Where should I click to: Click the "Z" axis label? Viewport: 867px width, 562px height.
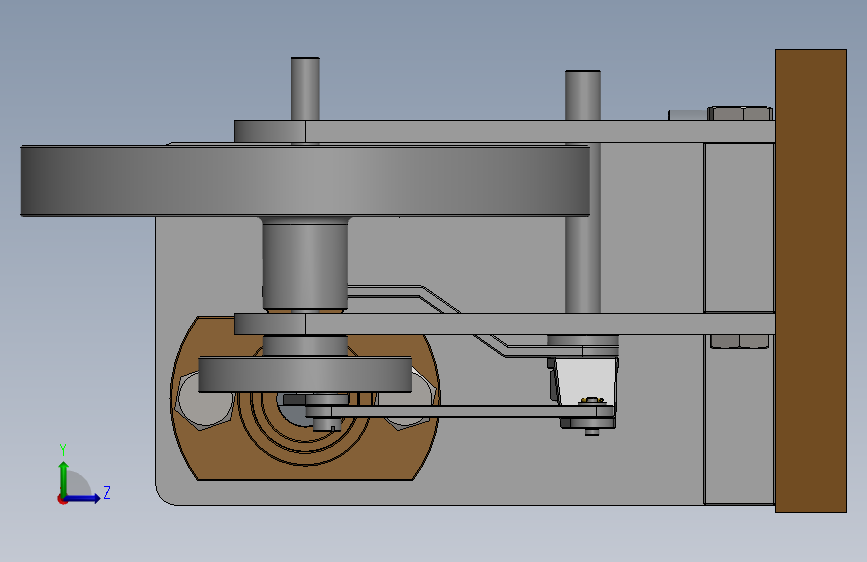pyautogui.click(x=107, y=492)
